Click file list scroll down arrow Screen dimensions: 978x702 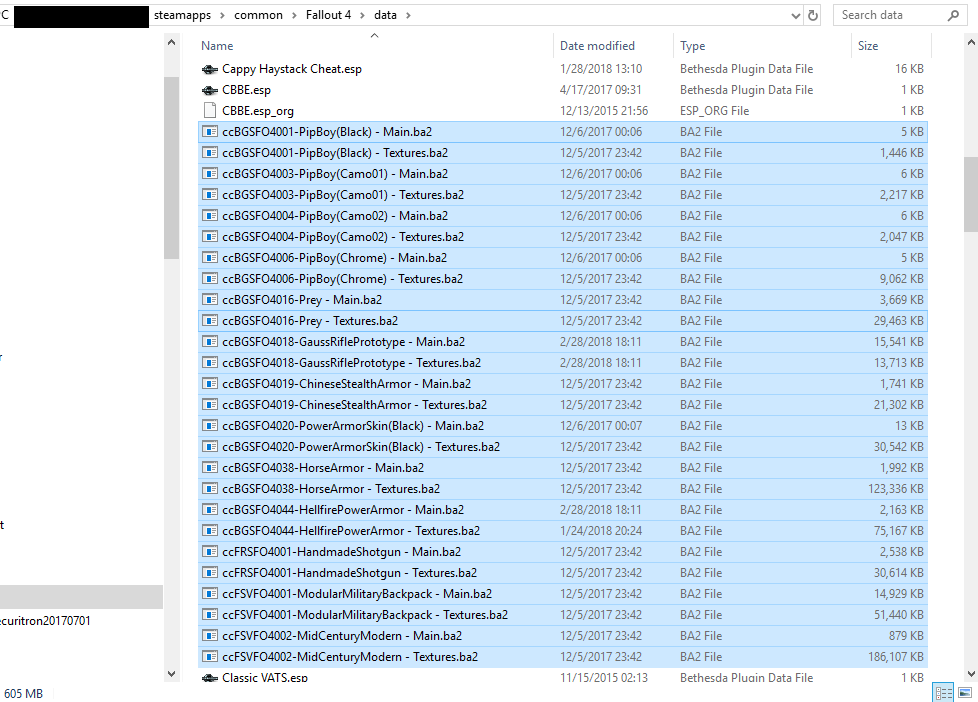click(x=971, y=674)
